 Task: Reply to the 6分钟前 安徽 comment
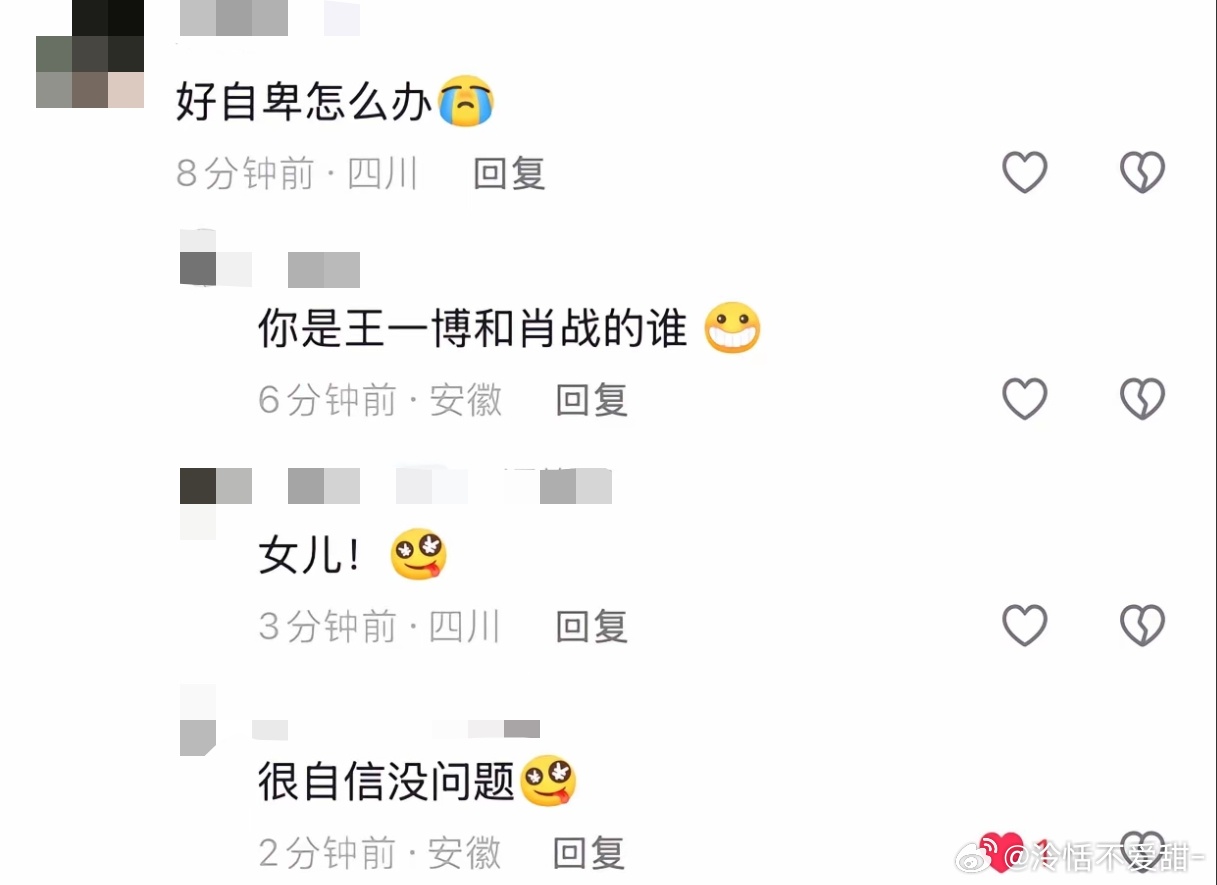point(592,400)
